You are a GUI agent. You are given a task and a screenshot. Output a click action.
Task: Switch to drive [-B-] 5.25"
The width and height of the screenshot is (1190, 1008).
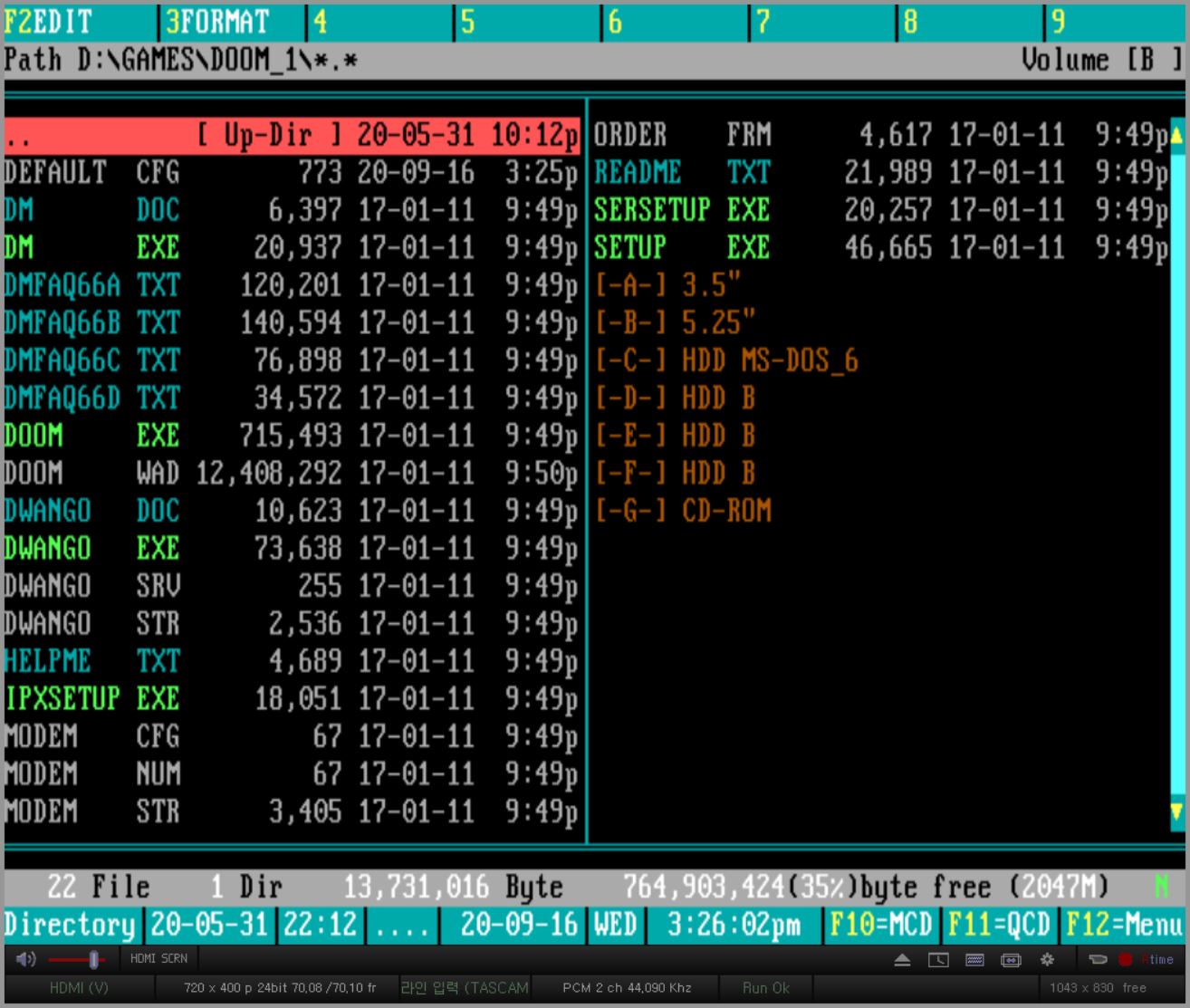(675, 322)
